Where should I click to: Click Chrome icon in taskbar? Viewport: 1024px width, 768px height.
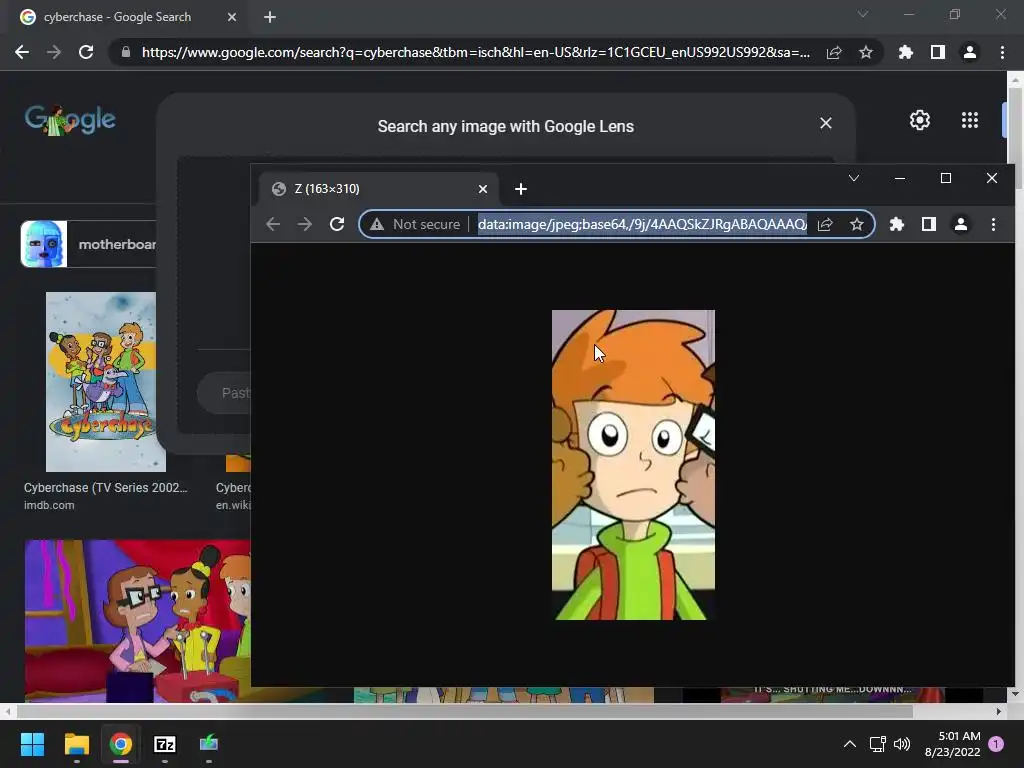(x=121, y=744)
